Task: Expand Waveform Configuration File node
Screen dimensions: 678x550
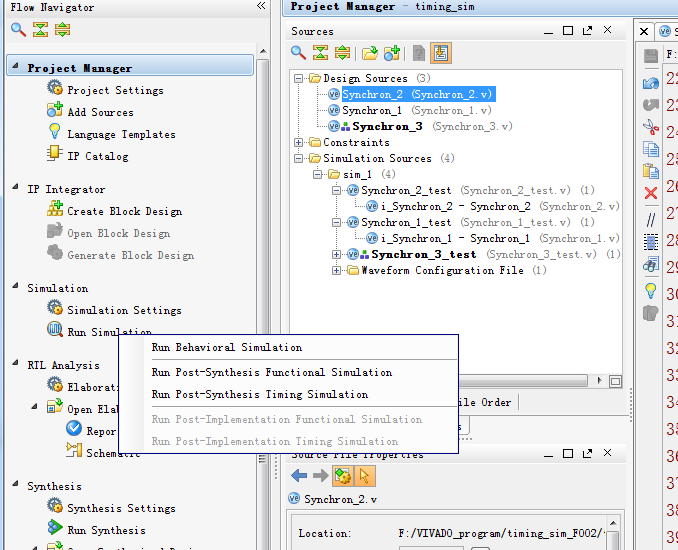Action: click(x=336, y=270)
